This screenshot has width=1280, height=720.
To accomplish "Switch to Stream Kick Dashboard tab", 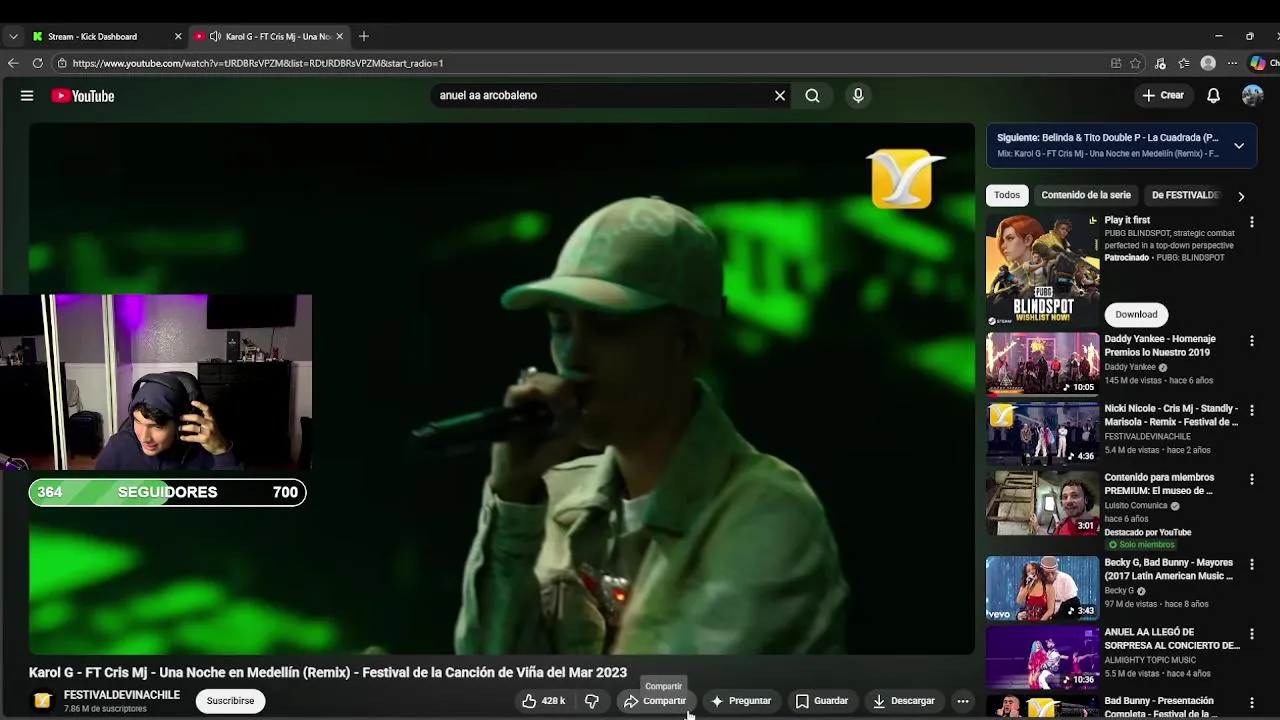I will tap(93, 36).
